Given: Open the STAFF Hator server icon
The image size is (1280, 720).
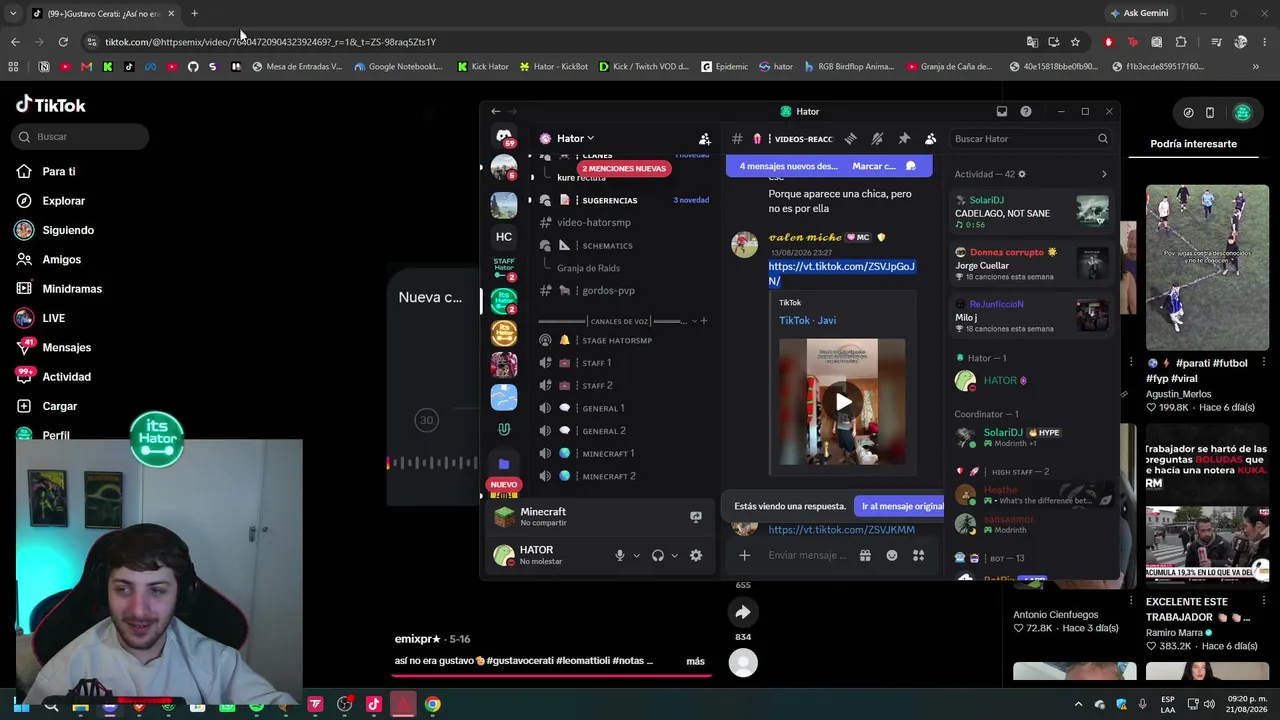Looking at the screenshot, I should [504, 268].
